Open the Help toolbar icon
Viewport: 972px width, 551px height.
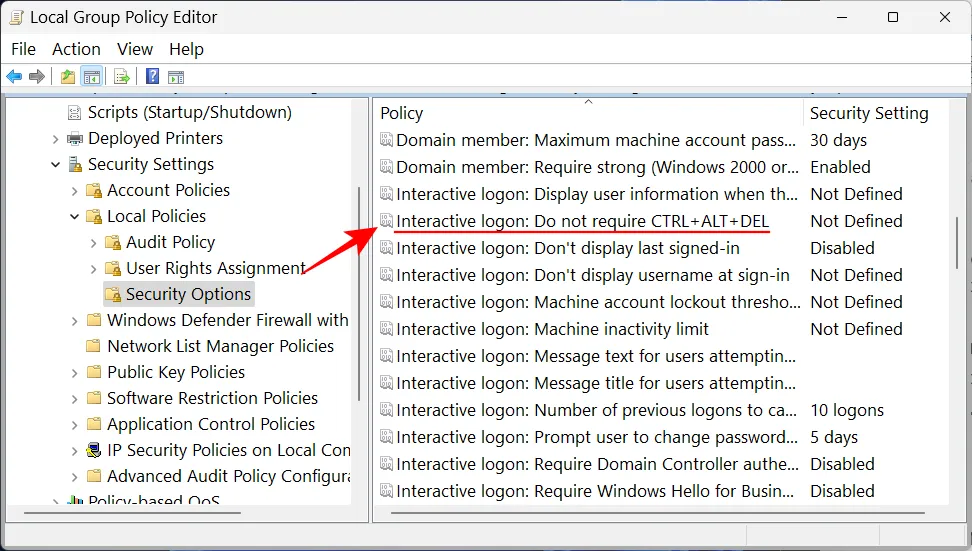(152, 76)
